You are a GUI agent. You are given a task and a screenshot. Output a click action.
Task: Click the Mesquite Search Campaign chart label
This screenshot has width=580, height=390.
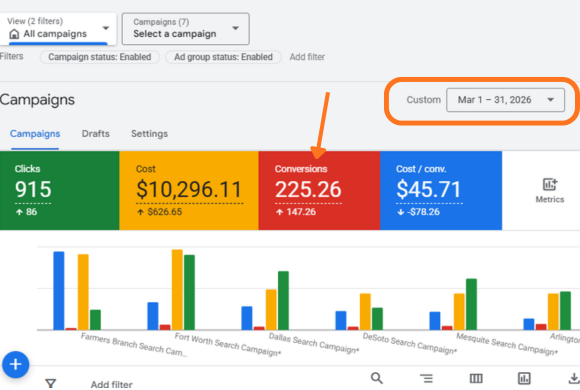[x=507, y=344]
